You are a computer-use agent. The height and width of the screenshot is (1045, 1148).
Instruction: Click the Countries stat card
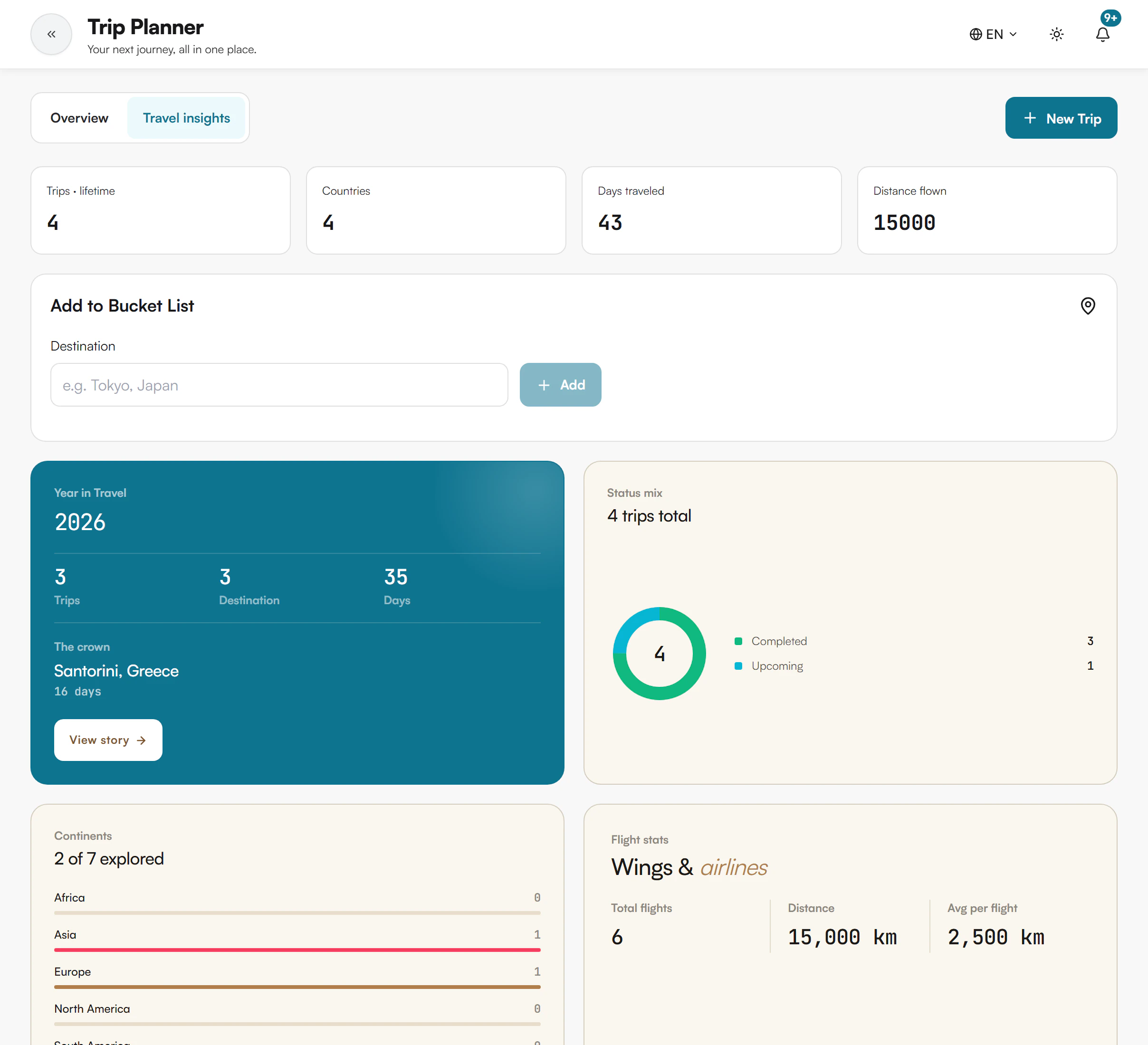436,210
